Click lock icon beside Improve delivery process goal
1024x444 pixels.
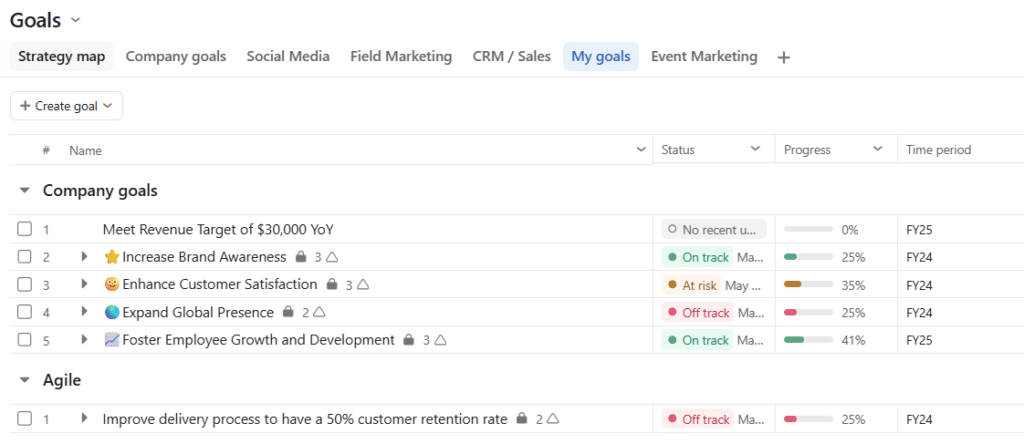coord(521,419)
